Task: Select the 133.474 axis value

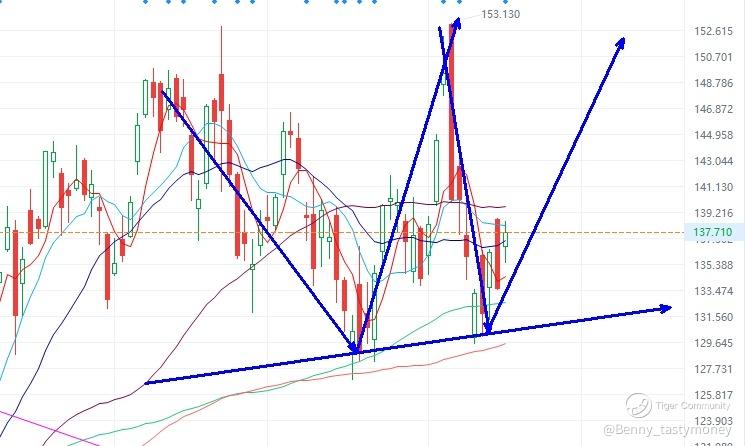Action: (x=713, y=291)
